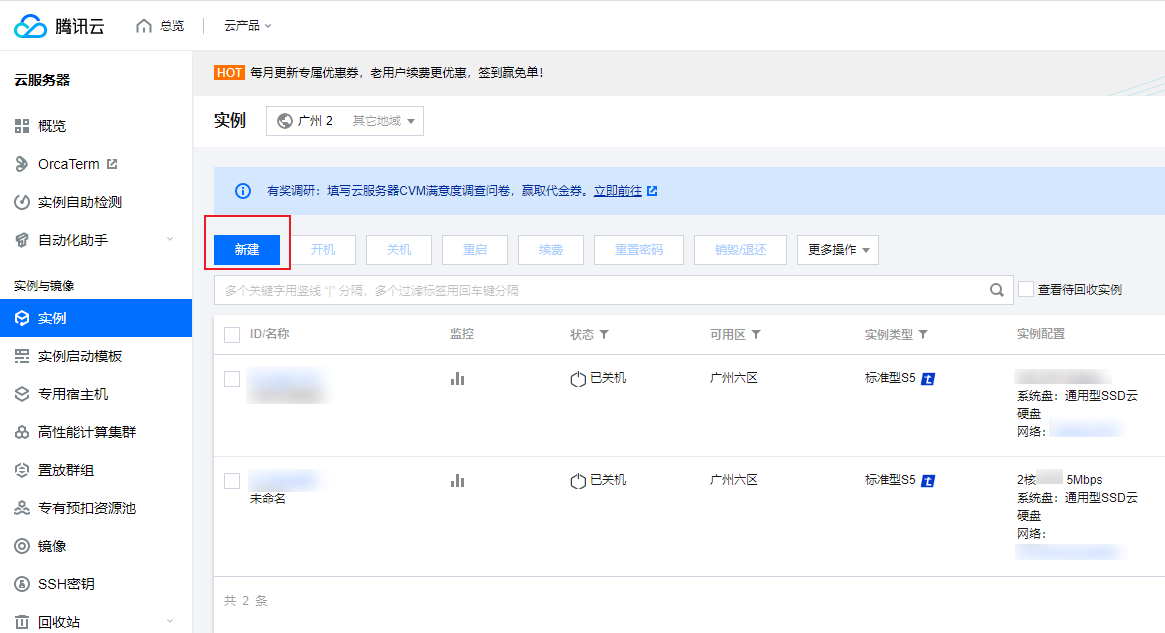The width and height of the screenshot is (1165, 633).
Task: Open monitoring chart icon for first instance
Action: pos(458,379)
